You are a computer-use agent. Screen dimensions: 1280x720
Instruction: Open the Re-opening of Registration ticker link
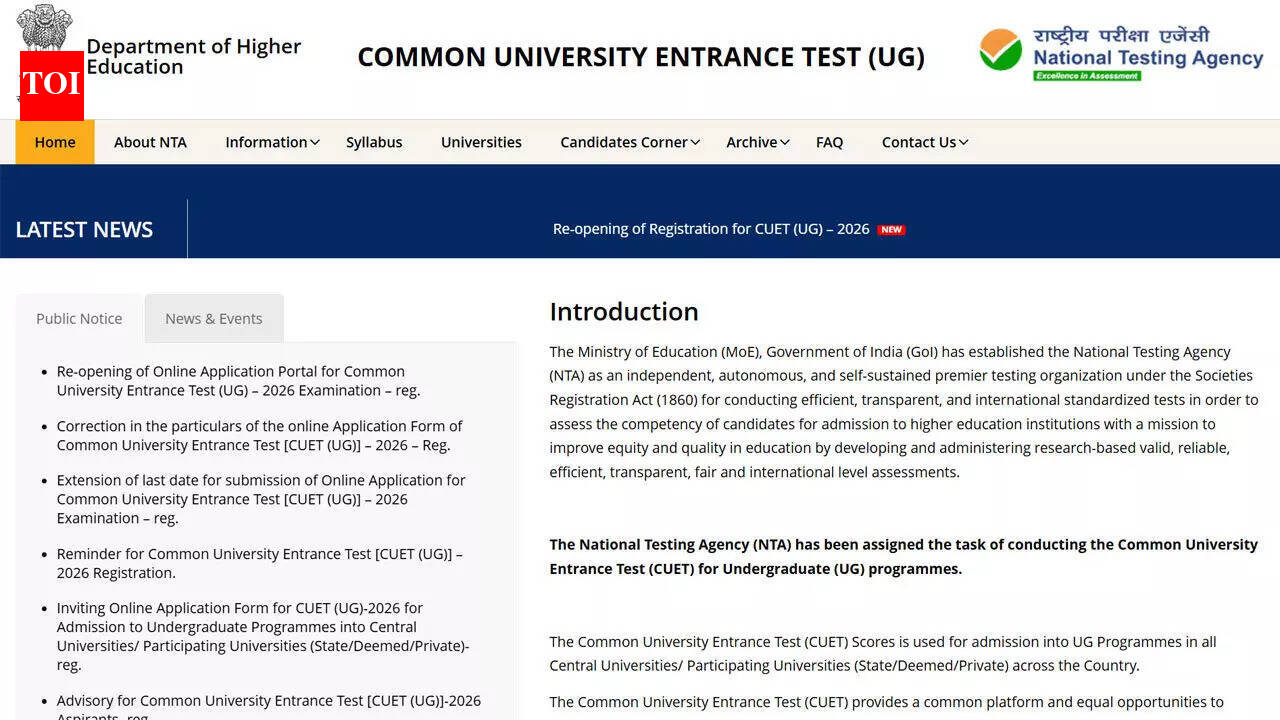click(711, 229)
